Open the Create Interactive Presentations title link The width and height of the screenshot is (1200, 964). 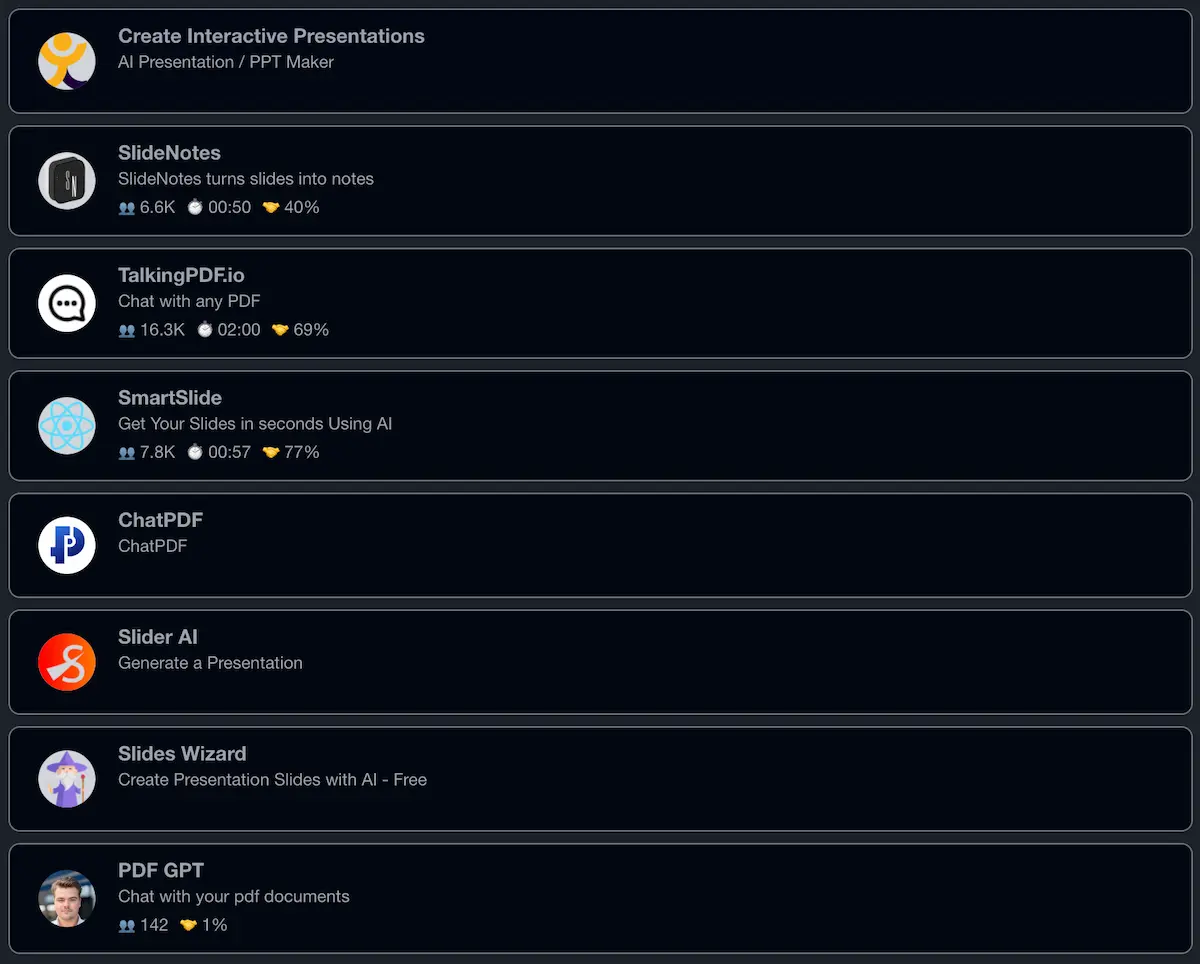271,36
